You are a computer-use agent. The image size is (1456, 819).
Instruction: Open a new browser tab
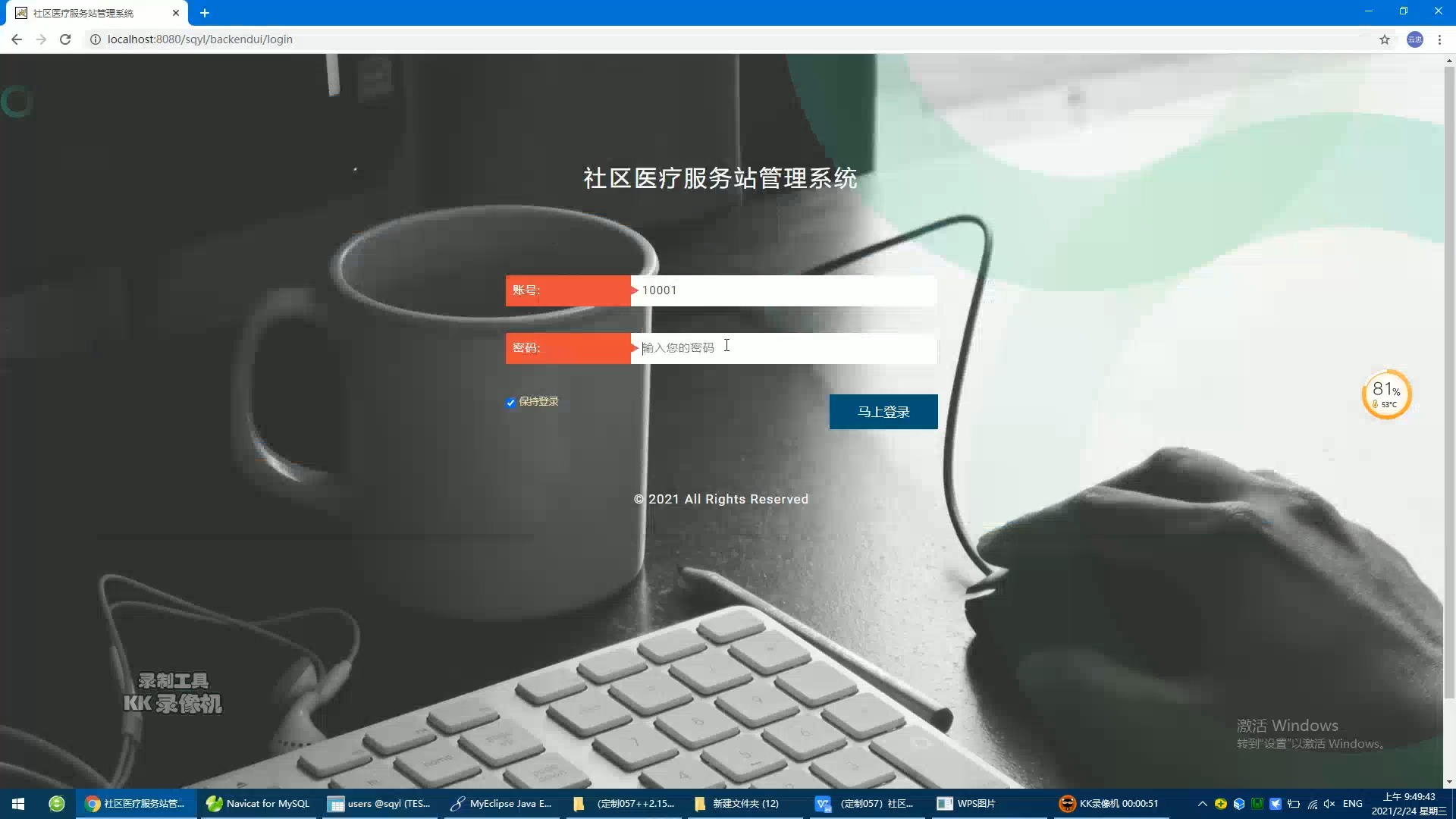tap(205, 13)
